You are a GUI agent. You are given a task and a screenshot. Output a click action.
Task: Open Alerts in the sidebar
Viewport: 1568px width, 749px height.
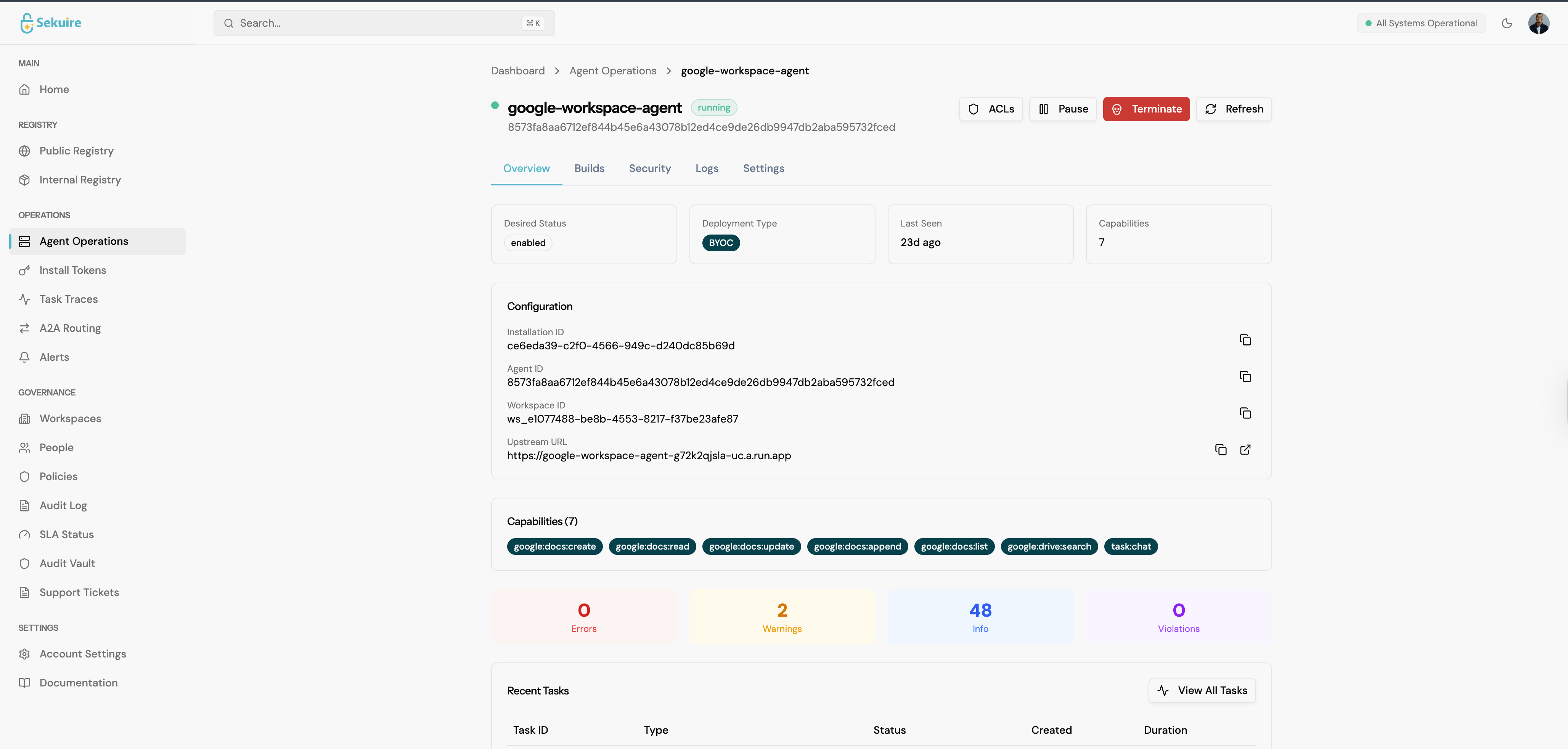(54, 357)
